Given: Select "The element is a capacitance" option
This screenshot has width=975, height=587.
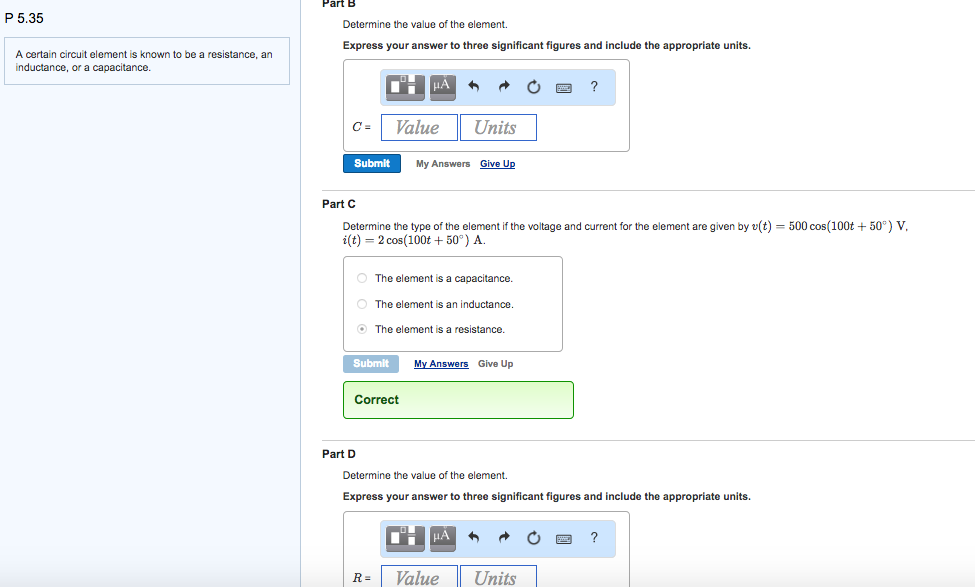Looking at the screenshot, I should pos(362,278).
